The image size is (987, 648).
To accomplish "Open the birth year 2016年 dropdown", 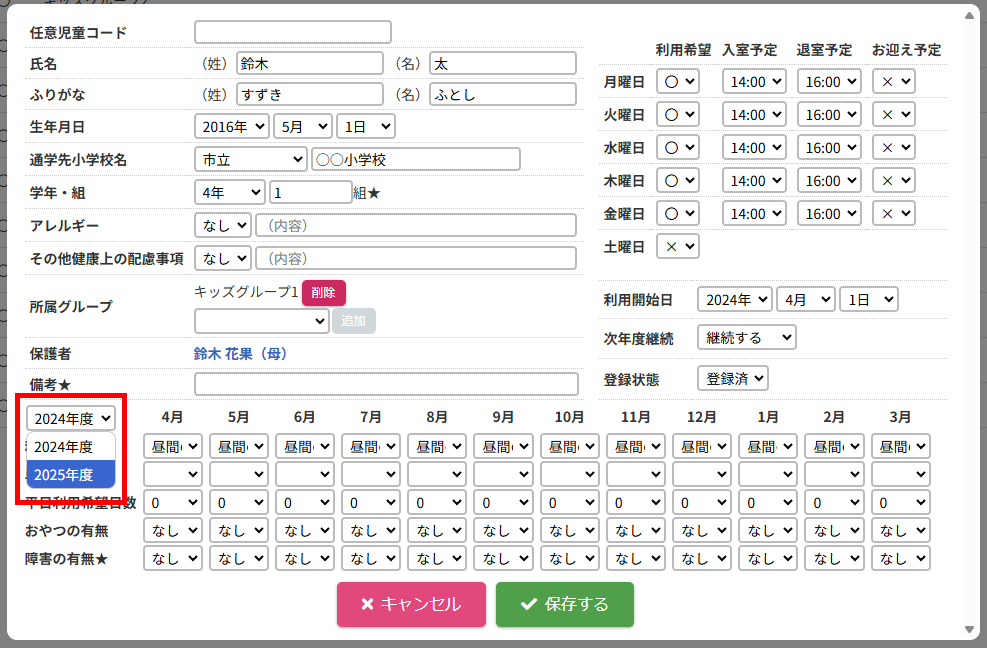I will (x=231, y=127).
